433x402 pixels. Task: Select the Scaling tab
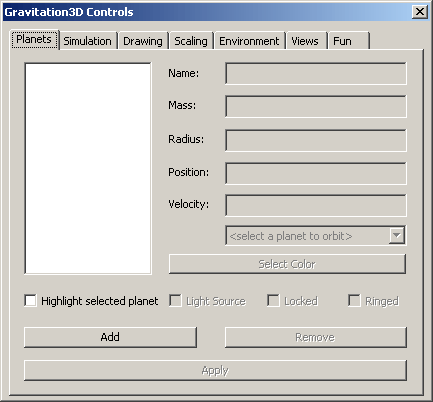point(191,41)
